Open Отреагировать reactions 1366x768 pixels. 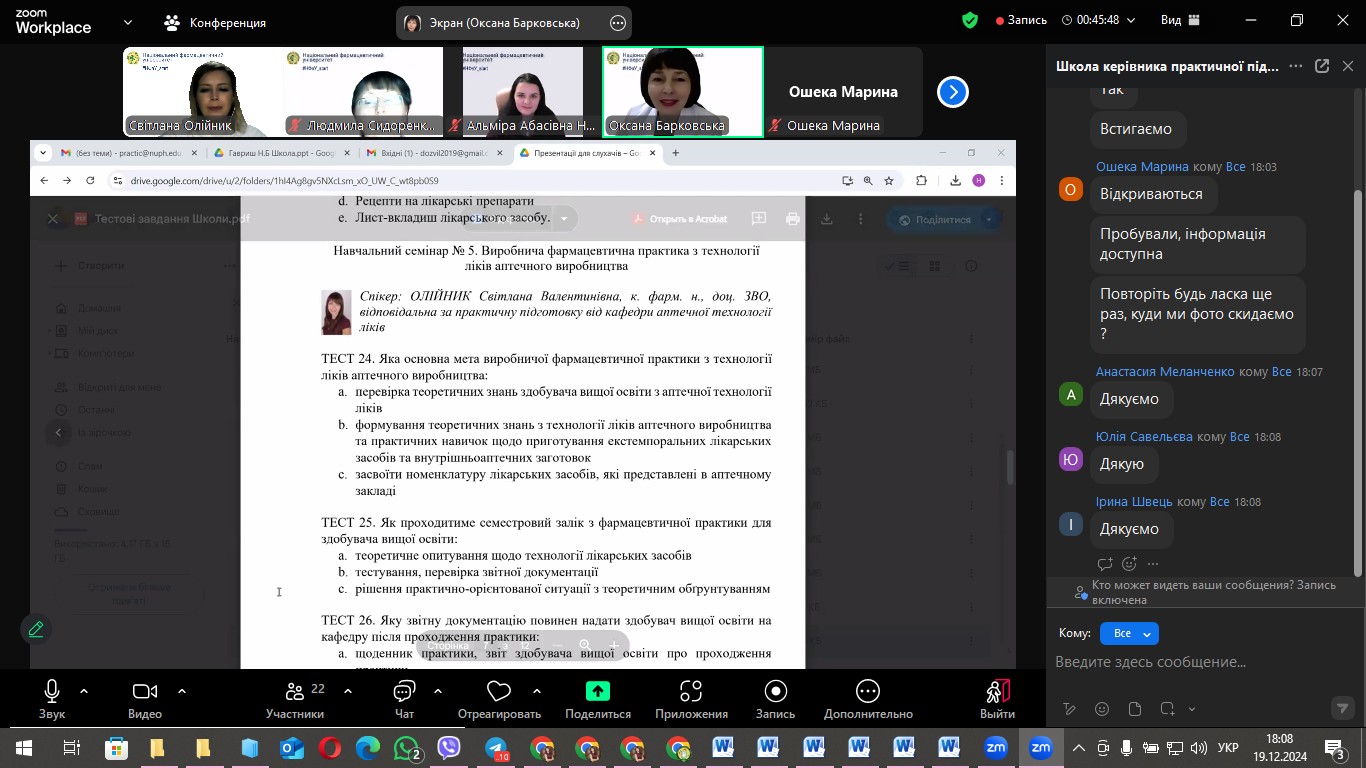[499, 699]
